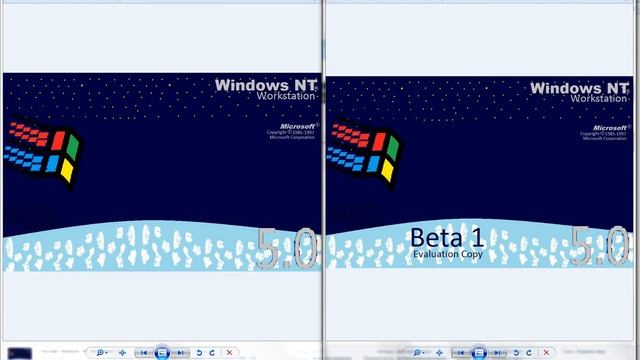The image size is (640, 360).
Task: Start slide show in right viewer
Action: point(479,353)
